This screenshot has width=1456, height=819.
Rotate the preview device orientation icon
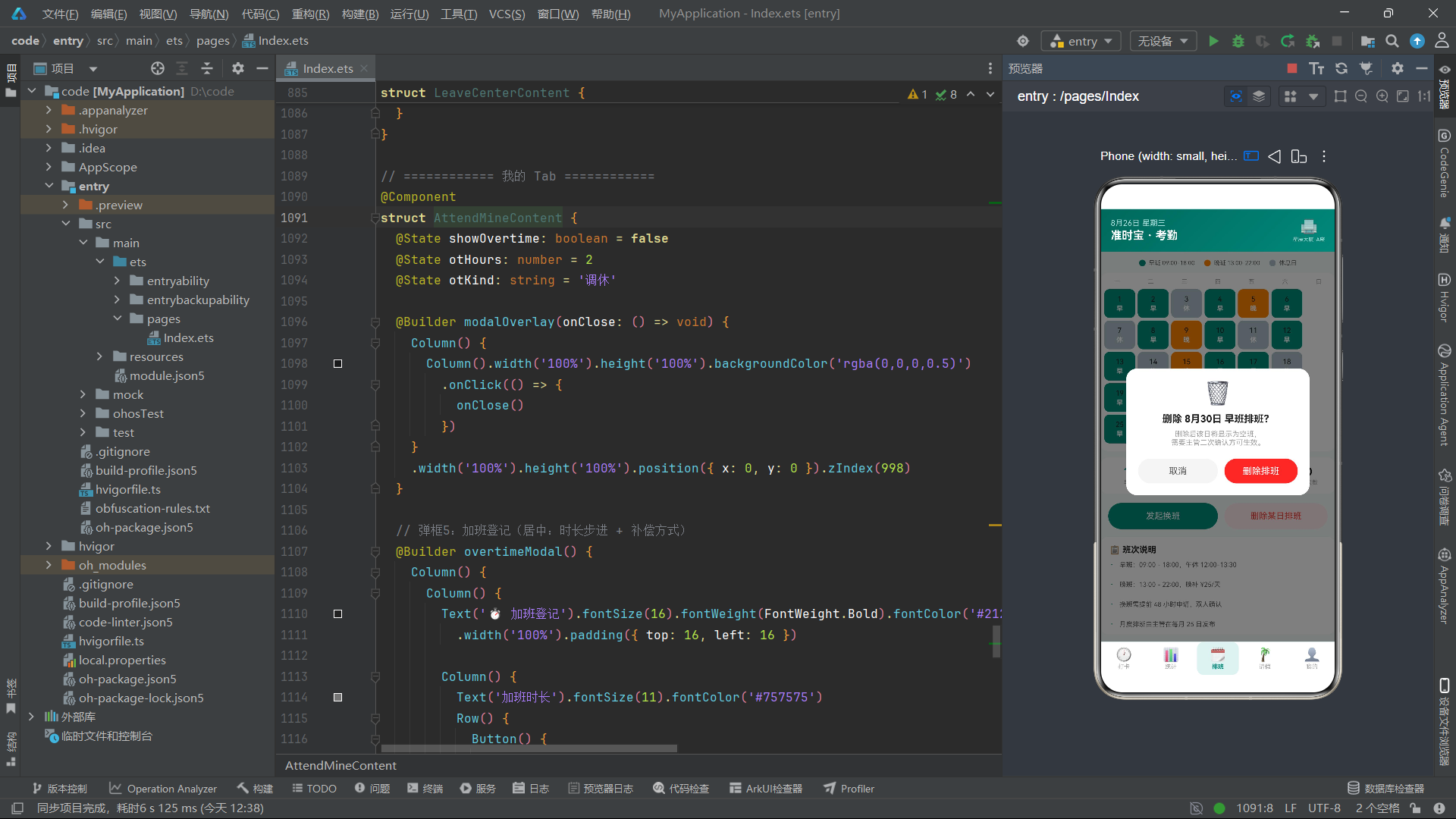click(1299, 156)
